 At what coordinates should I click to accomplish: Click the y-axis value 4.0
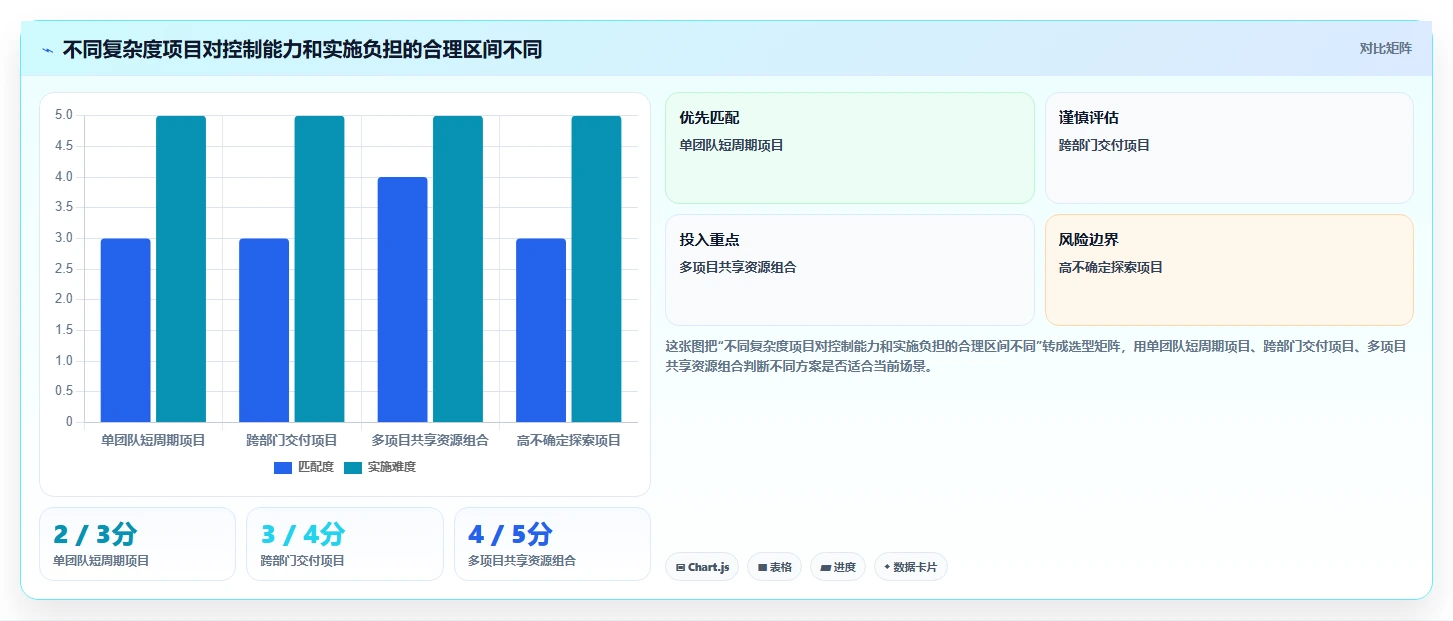point(63,177)
